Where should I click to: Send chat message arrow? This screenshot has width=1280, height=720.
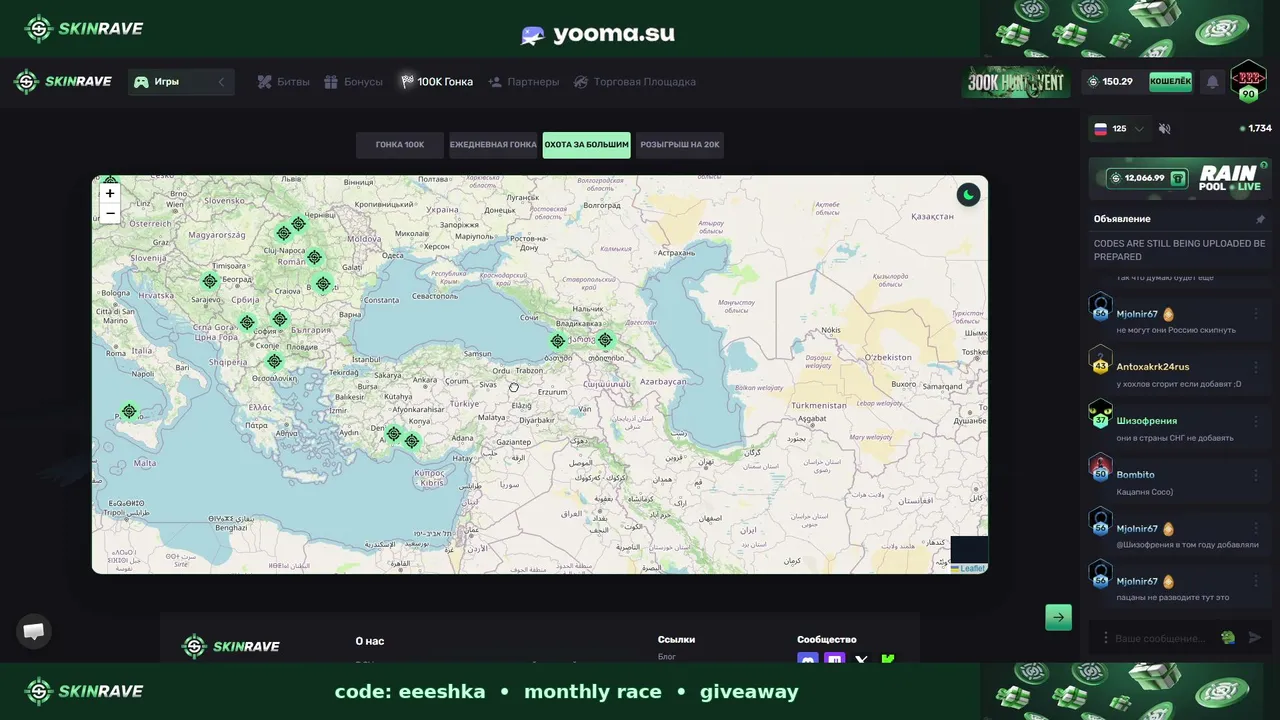click(x=1255, y=637)
